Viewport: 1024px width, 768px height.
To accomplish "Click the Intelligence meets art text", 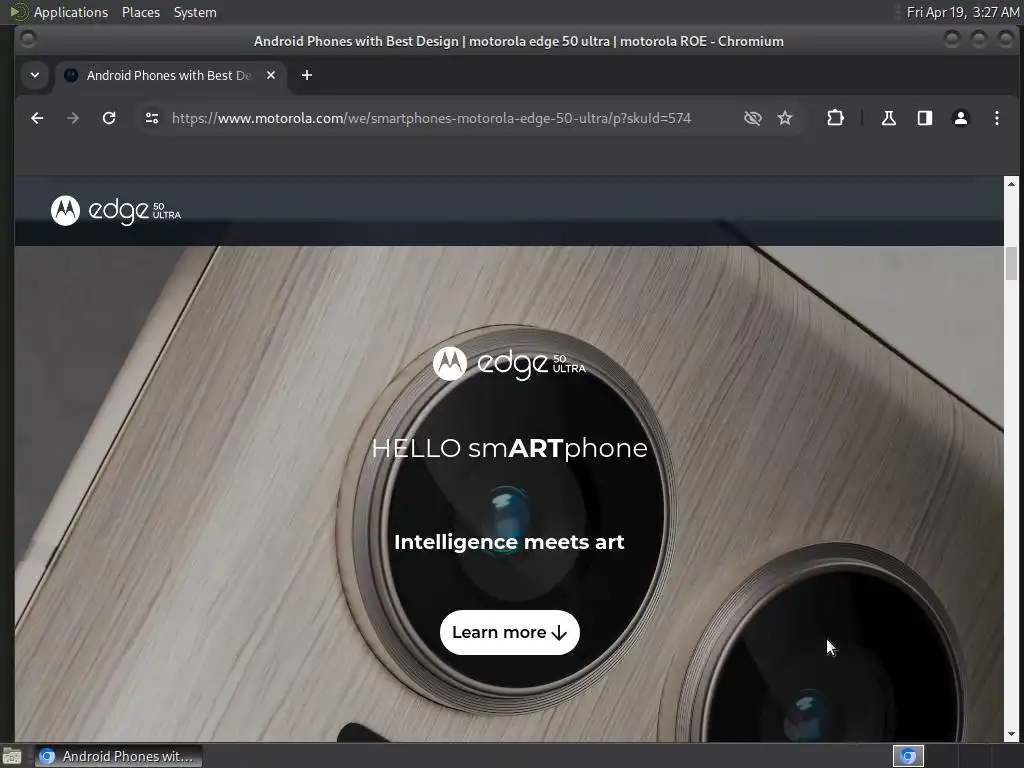I will click(509, 542).
